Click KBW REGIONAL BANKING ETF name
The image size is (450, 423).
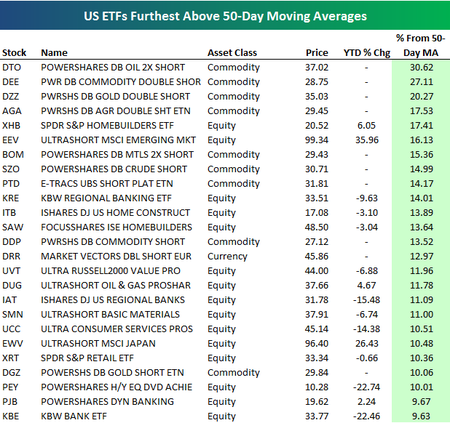point(106,198)
